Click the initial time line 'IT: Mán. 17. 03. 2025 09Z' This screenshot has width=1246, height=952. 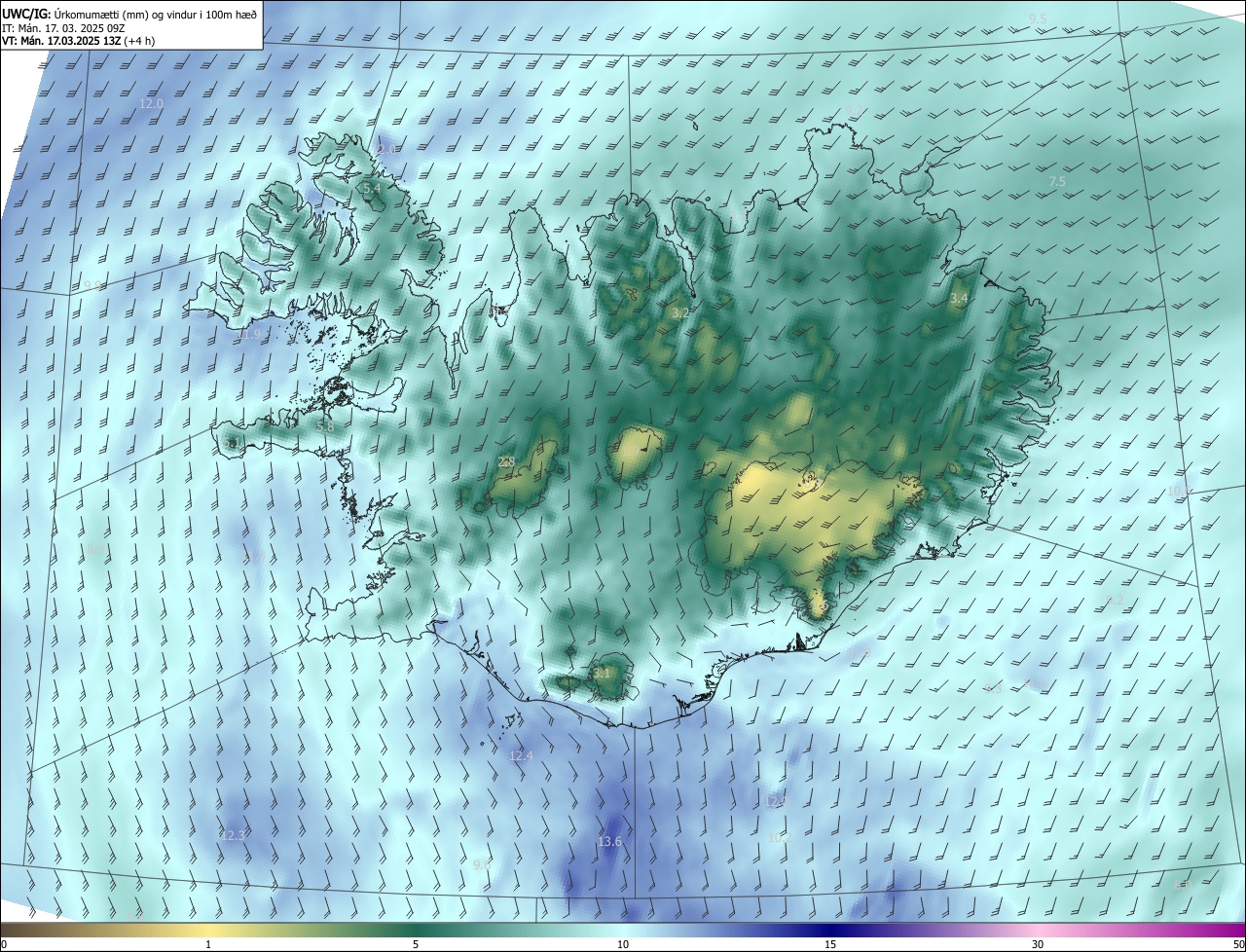pyautogui.click(x=63, y=28)
